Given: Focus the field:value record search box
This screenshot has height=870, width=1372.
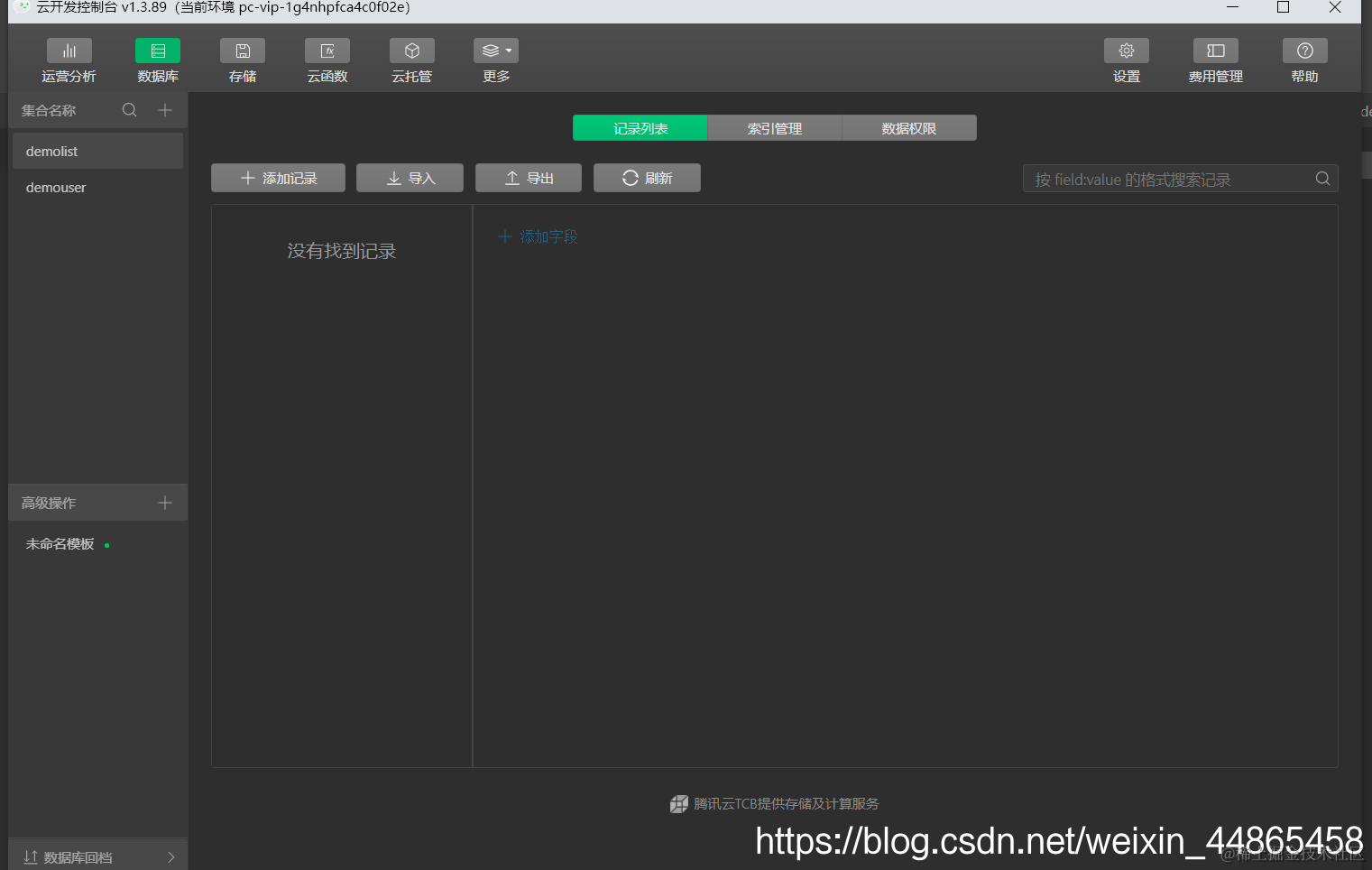Looking at the screenshot, I should (x=1180, y=179).
